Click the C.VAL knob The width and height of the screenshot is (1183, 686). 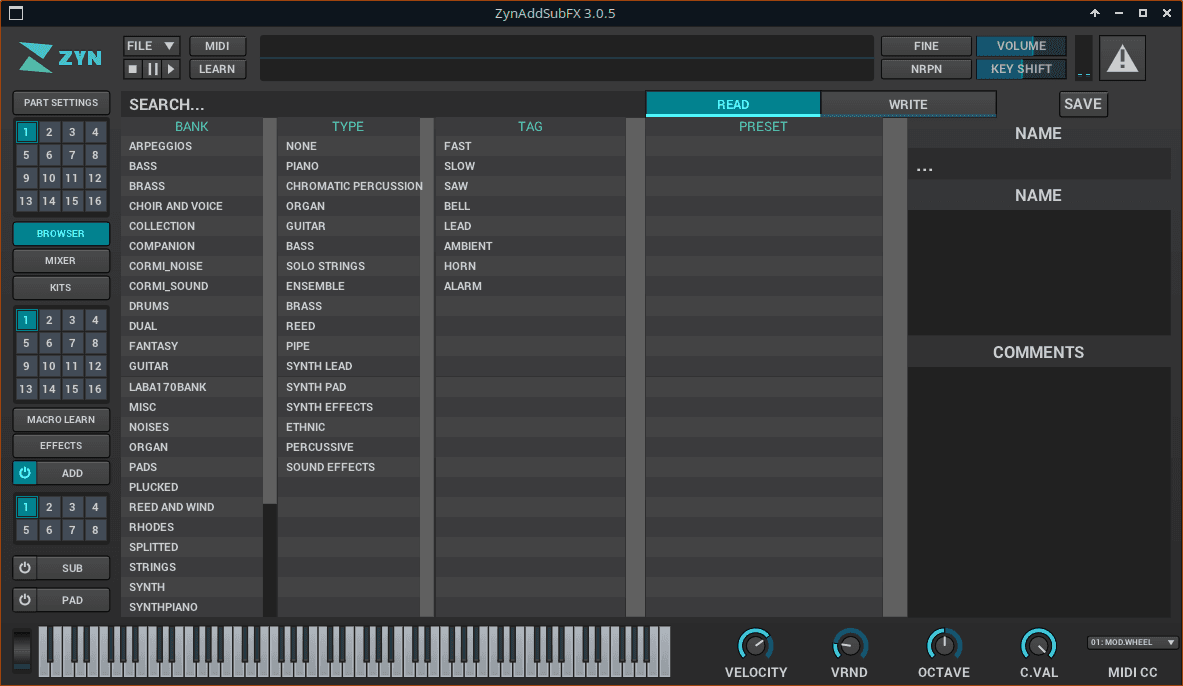point(1038,644)
